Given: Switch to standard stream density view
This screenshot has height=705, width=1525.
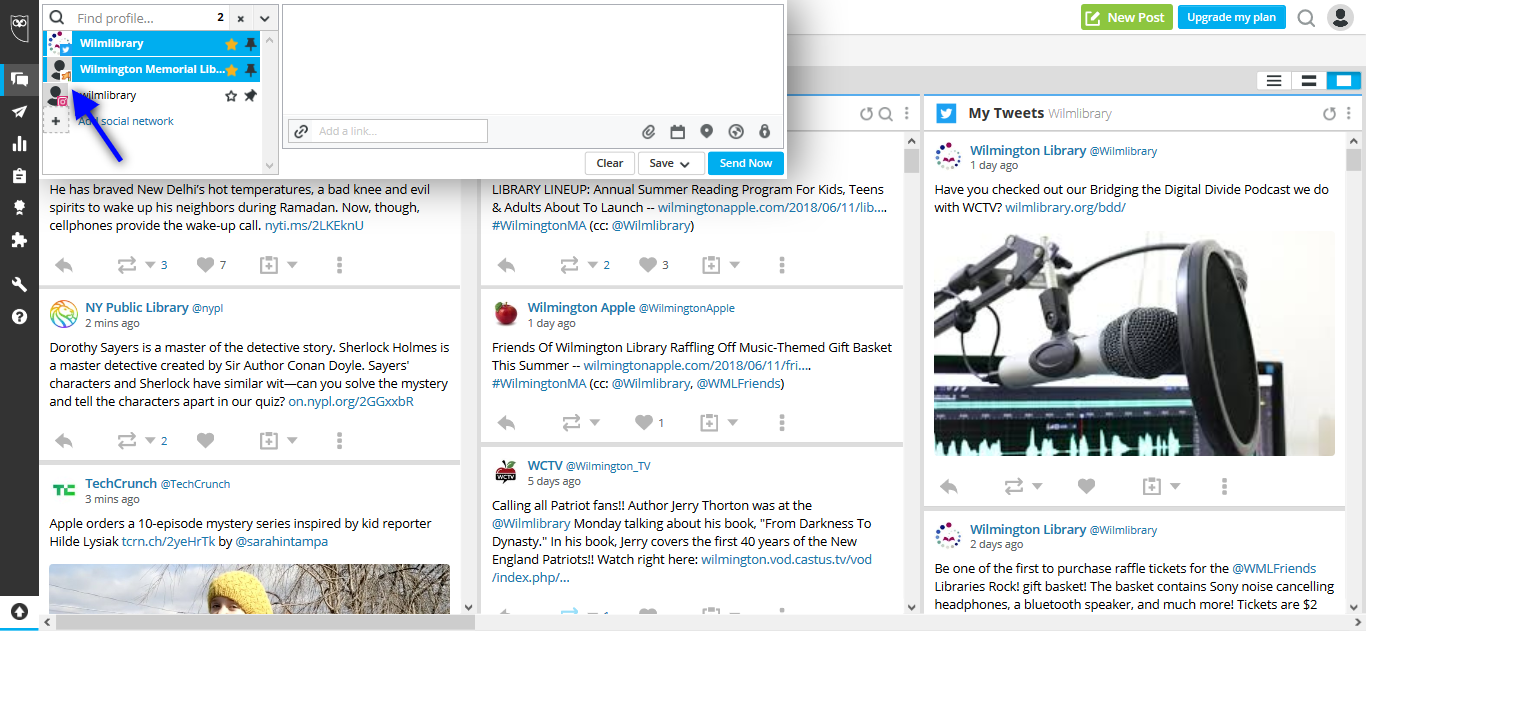Looking at the screenshot, I should point(1308,81).
